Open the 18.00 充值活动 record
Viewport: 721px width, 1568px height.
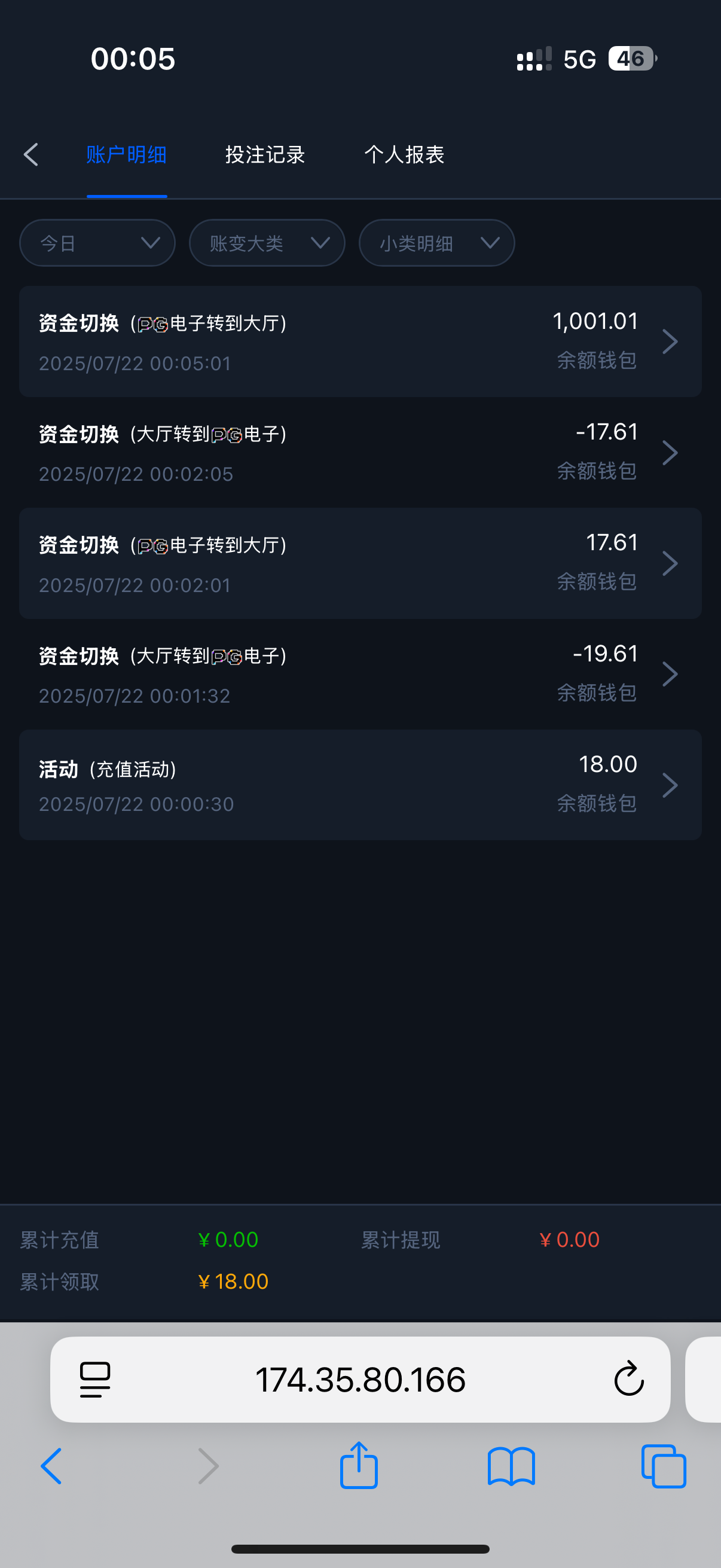[360, 785]
